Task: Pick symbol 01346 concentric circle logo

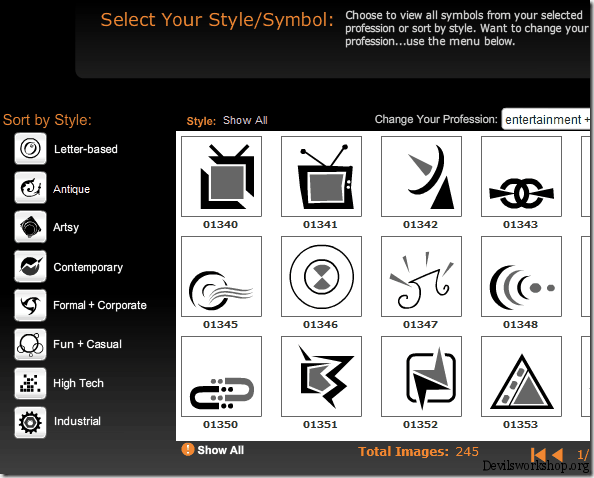Action: click(x=321, y=276)
